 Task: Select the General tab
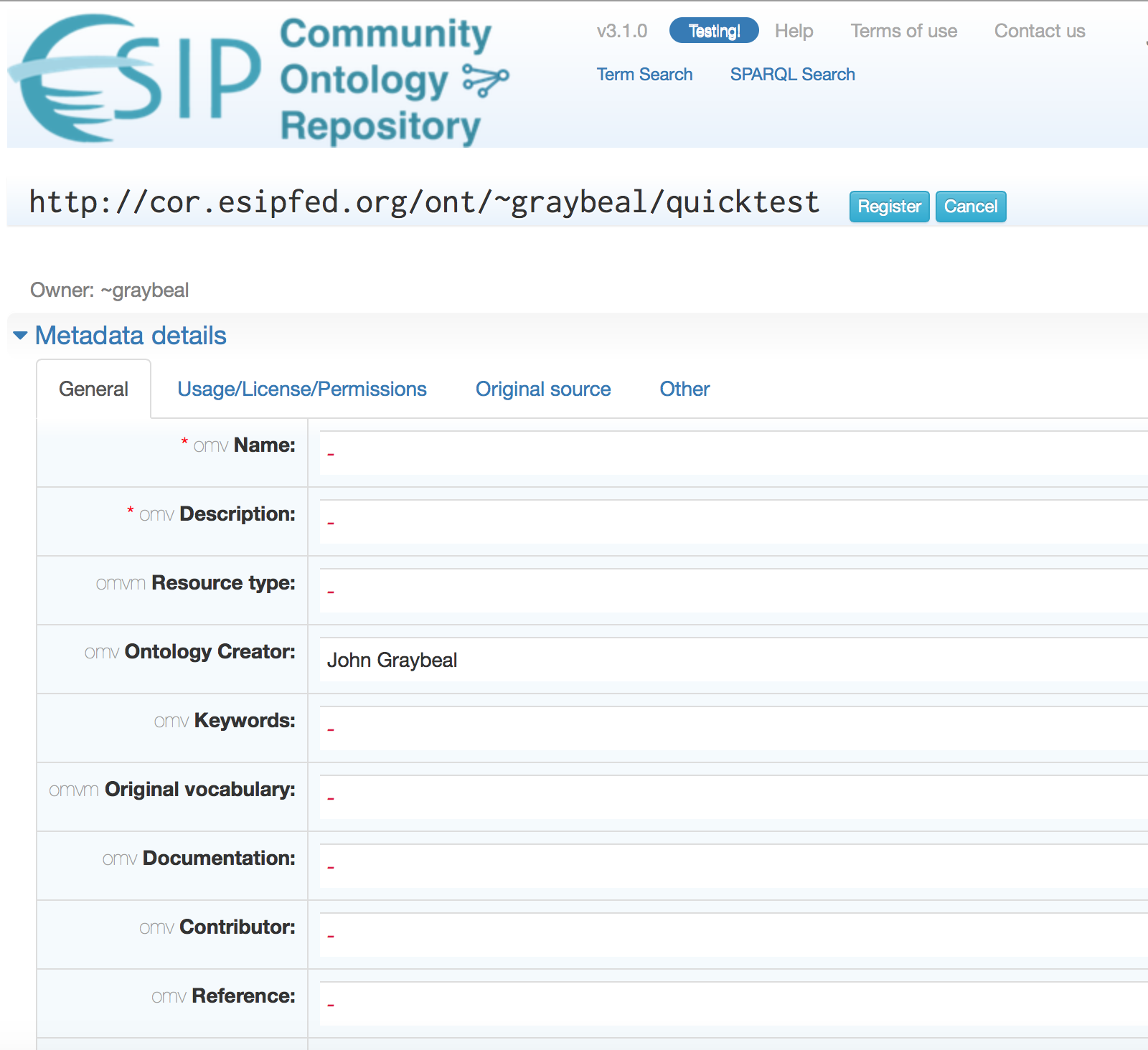tap(94, 389)
